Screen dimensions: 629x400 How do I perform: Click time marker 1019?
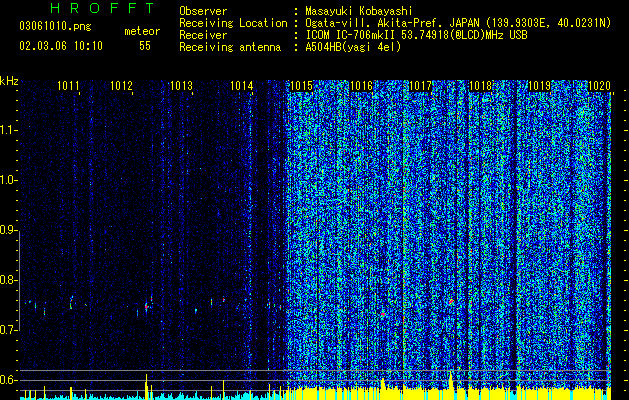pyautogui.click(x=540, y=85)
